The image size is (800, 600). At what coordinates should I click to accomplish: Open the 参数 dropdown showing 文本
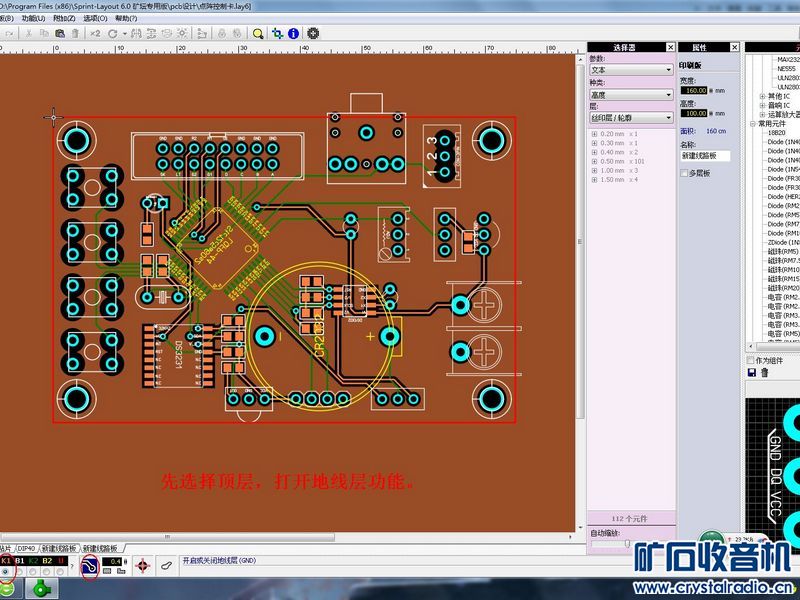point(630,70)
